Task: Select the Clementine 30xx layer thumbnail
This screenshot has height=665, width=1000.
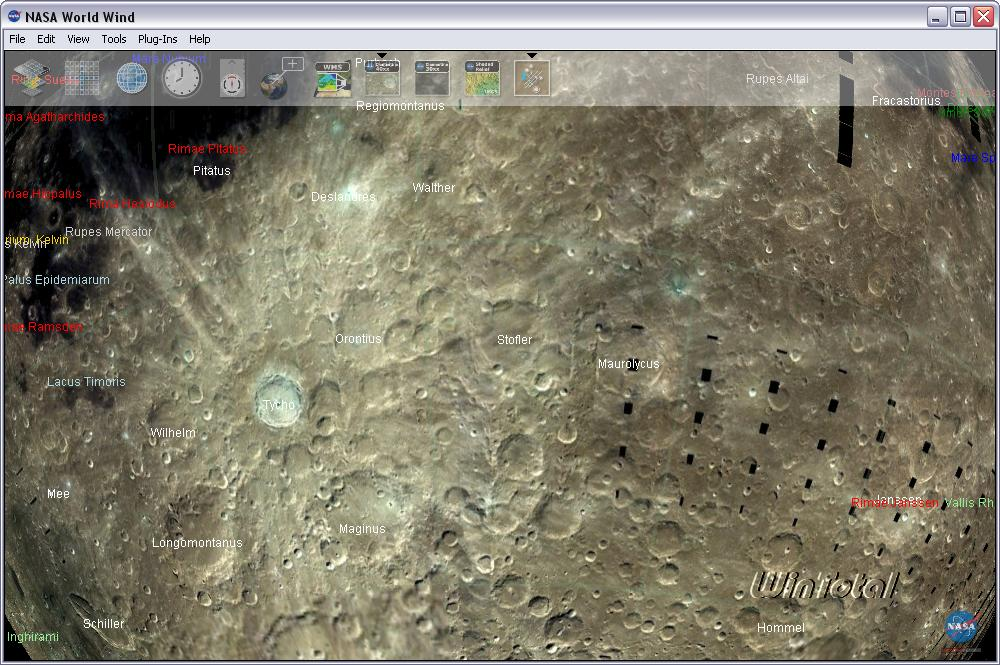Action: (x=432, y=78)
